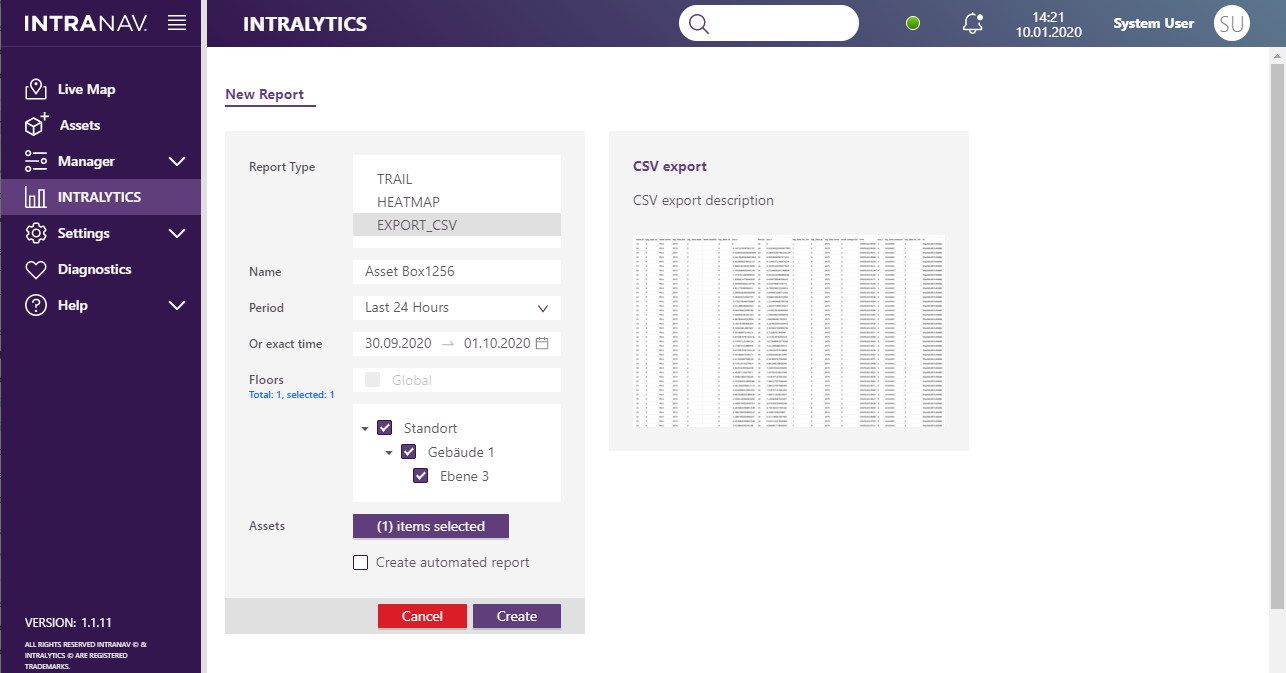Click the INTRANAV logo

tap(86, 24)
